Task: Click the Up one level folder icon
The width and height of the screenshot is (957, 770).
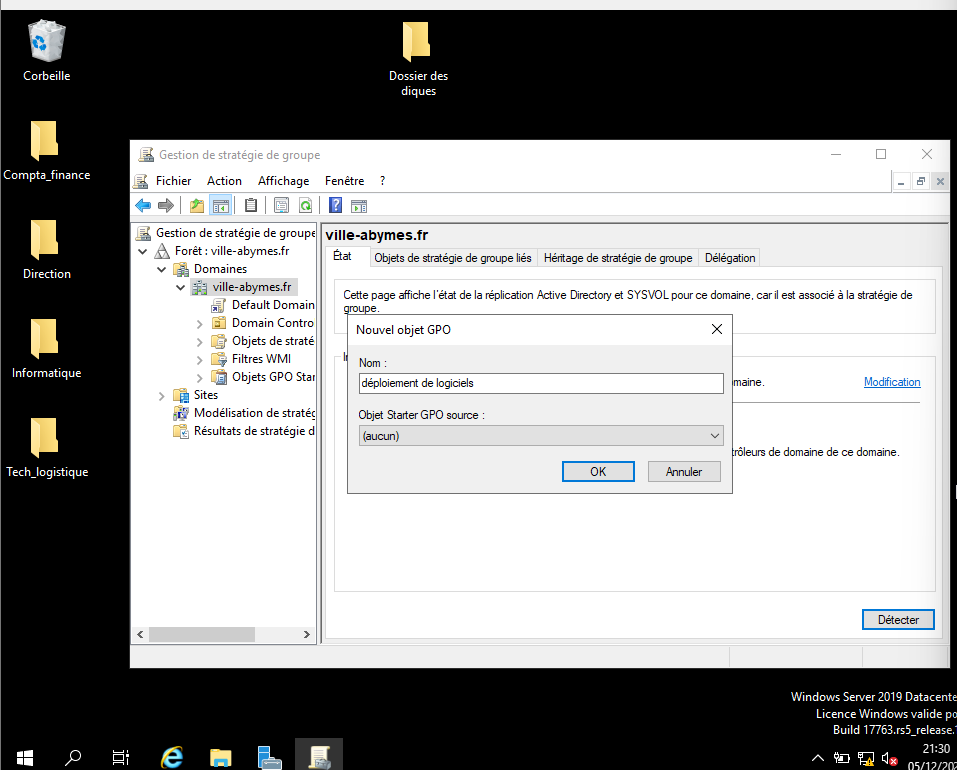Action: pyautogui.click(x=197, y=205)
